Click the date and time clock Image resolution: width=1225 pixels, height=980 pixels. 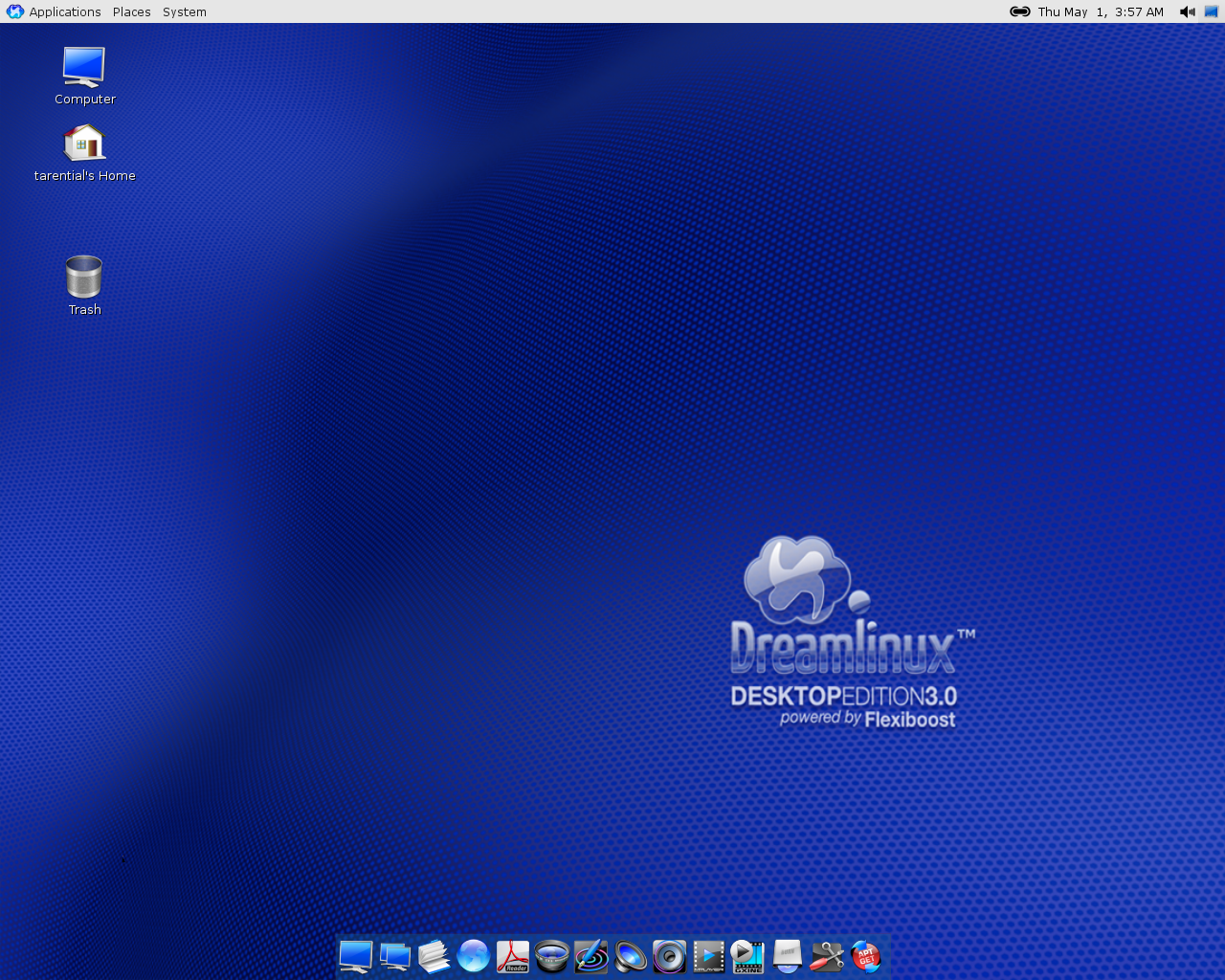[x=1101, y=11]
